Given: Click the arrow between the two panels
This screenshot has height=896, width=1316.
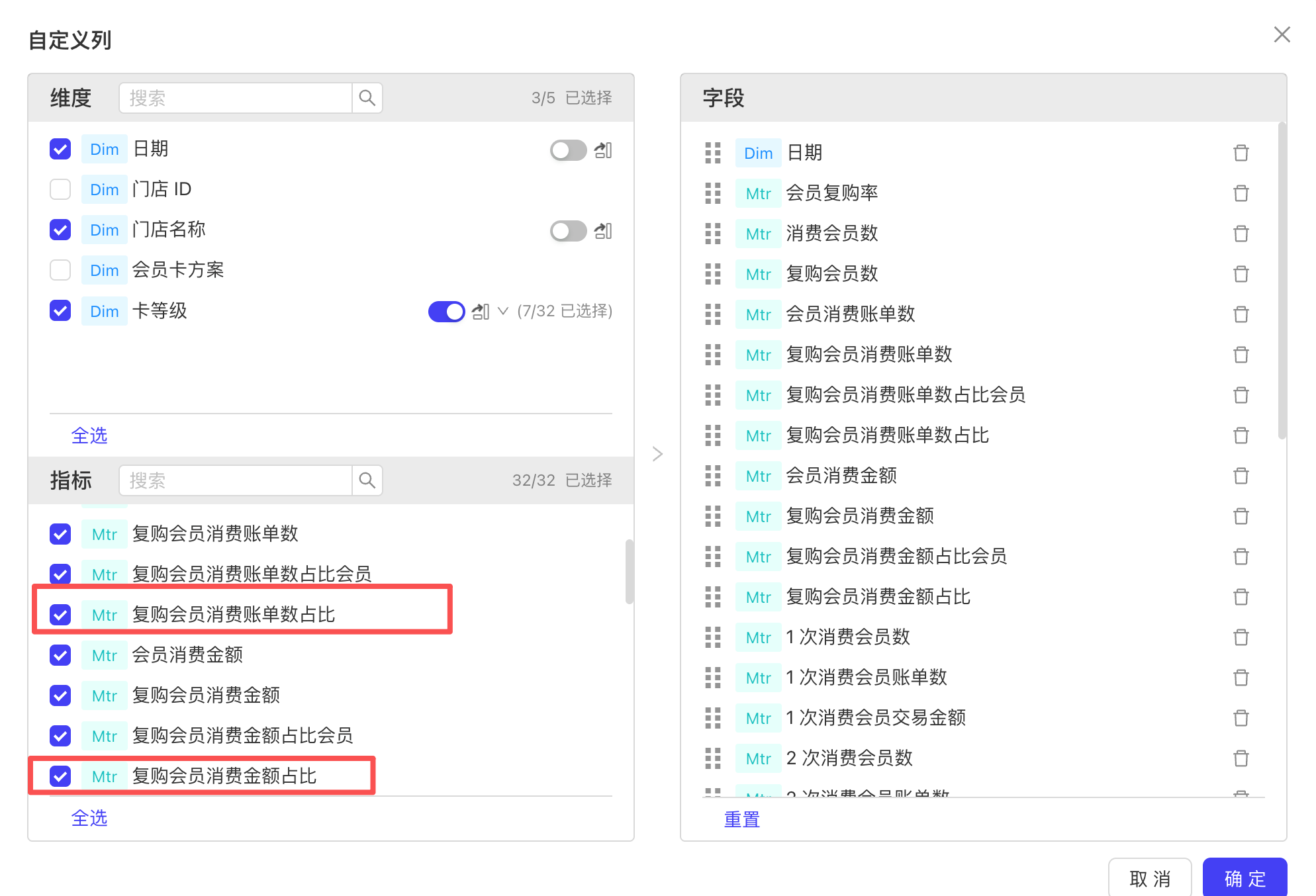Looking at the screenshot, I should [657, 454].
